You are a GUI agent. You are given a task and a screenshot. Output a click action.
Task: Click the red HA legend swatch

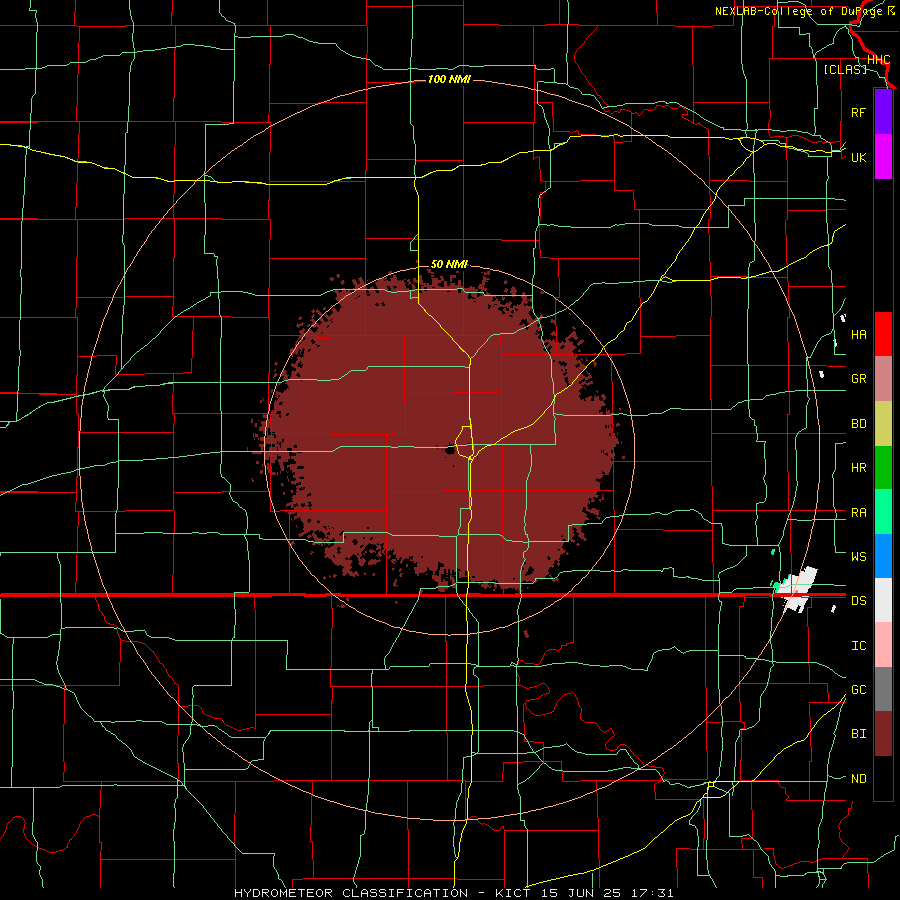tap(883, 334)
